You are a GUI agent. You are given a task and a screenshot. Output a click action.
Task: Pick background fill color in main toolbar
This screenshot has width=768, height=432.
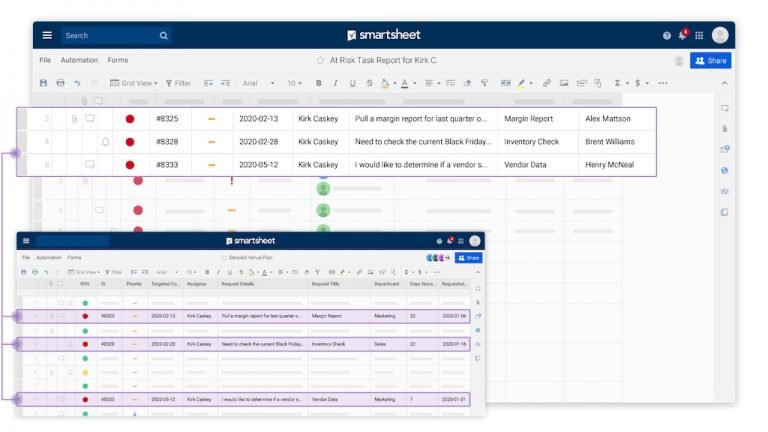pos(385,83)
